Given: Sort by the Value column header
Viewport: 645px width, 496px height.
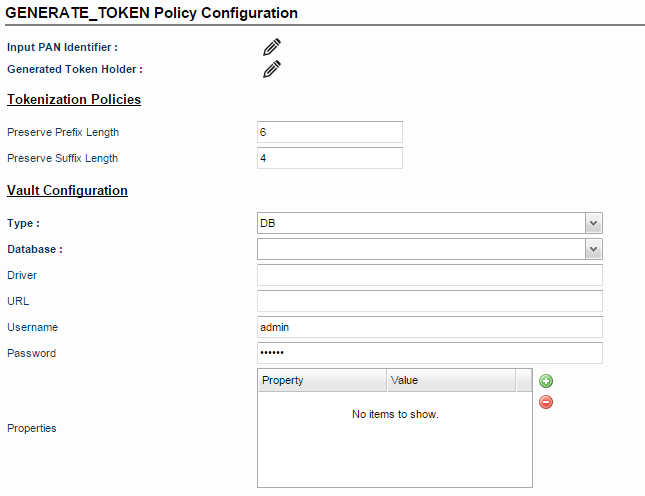Looking at the screenshot, I should point(451,380).
